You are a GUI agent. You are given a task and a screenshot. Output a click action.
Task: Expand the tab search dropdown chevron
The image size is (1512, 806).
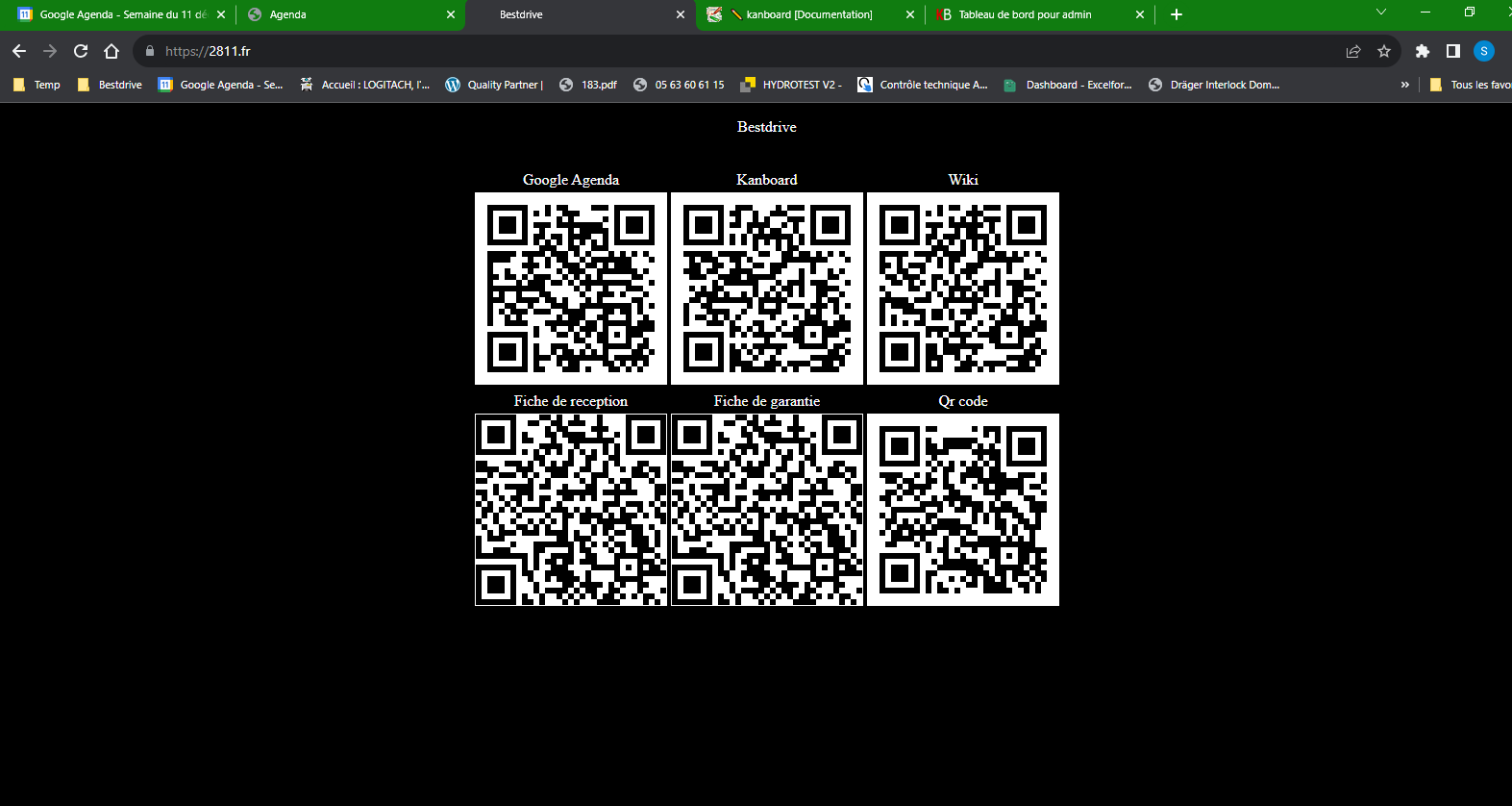[x=1381, y=13]
